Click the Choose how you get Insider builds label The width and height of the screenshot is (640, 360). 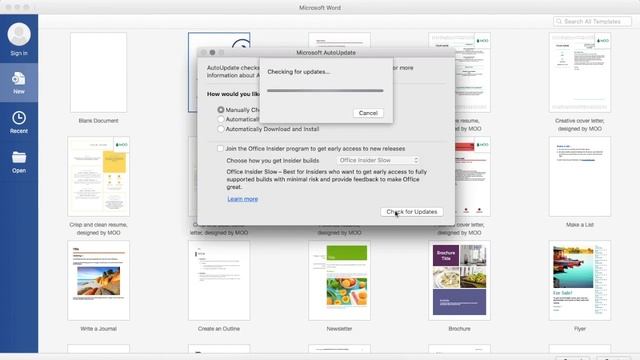pyautogui.click(x=273, y=161)
